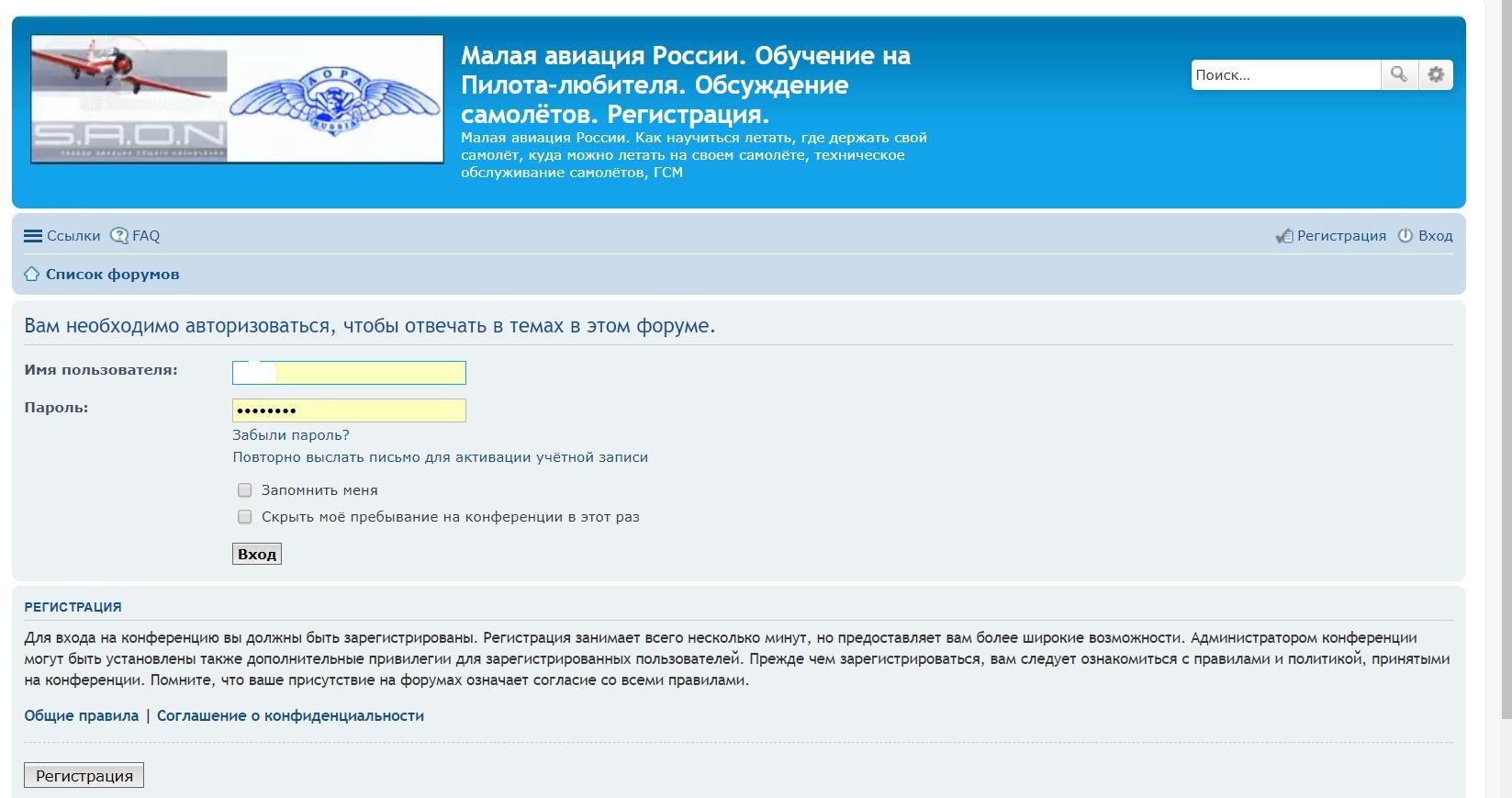Open advanced search gear icon
Screen dimensions: 1512x798
tap(1436, 74)
